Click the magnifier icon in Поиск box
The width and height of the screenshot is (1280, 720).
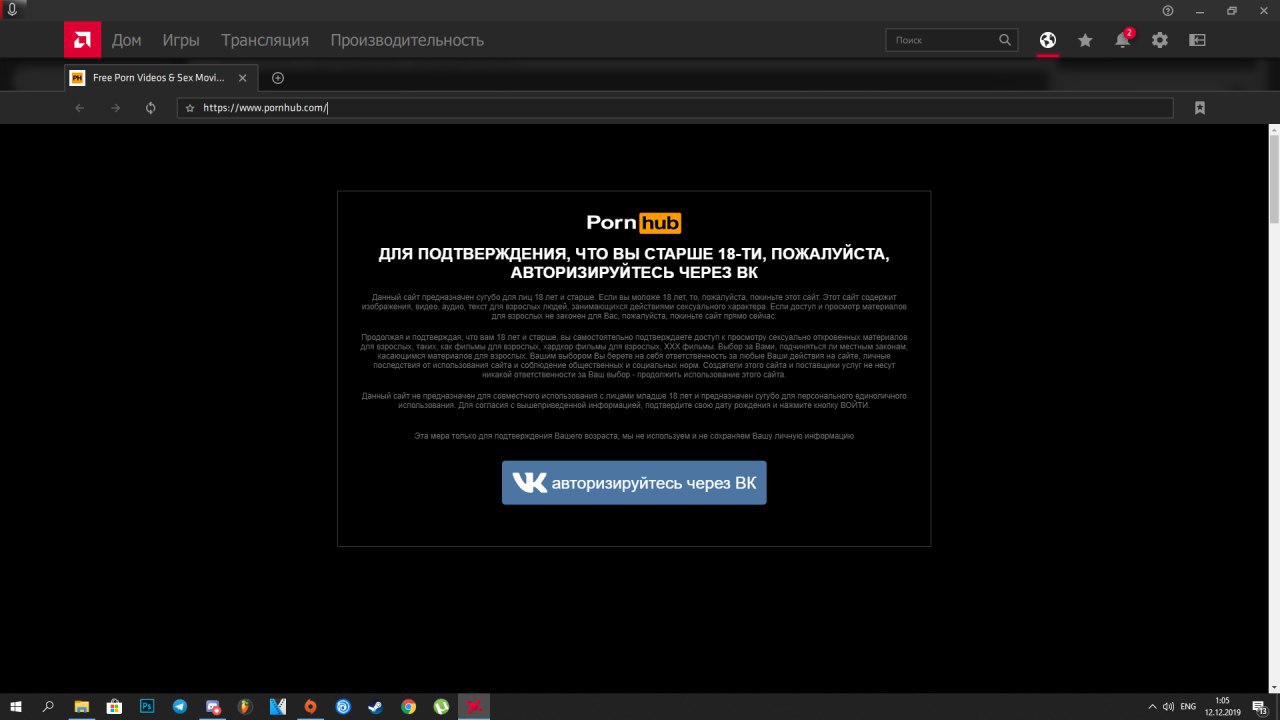click(x=1005, y=40)
